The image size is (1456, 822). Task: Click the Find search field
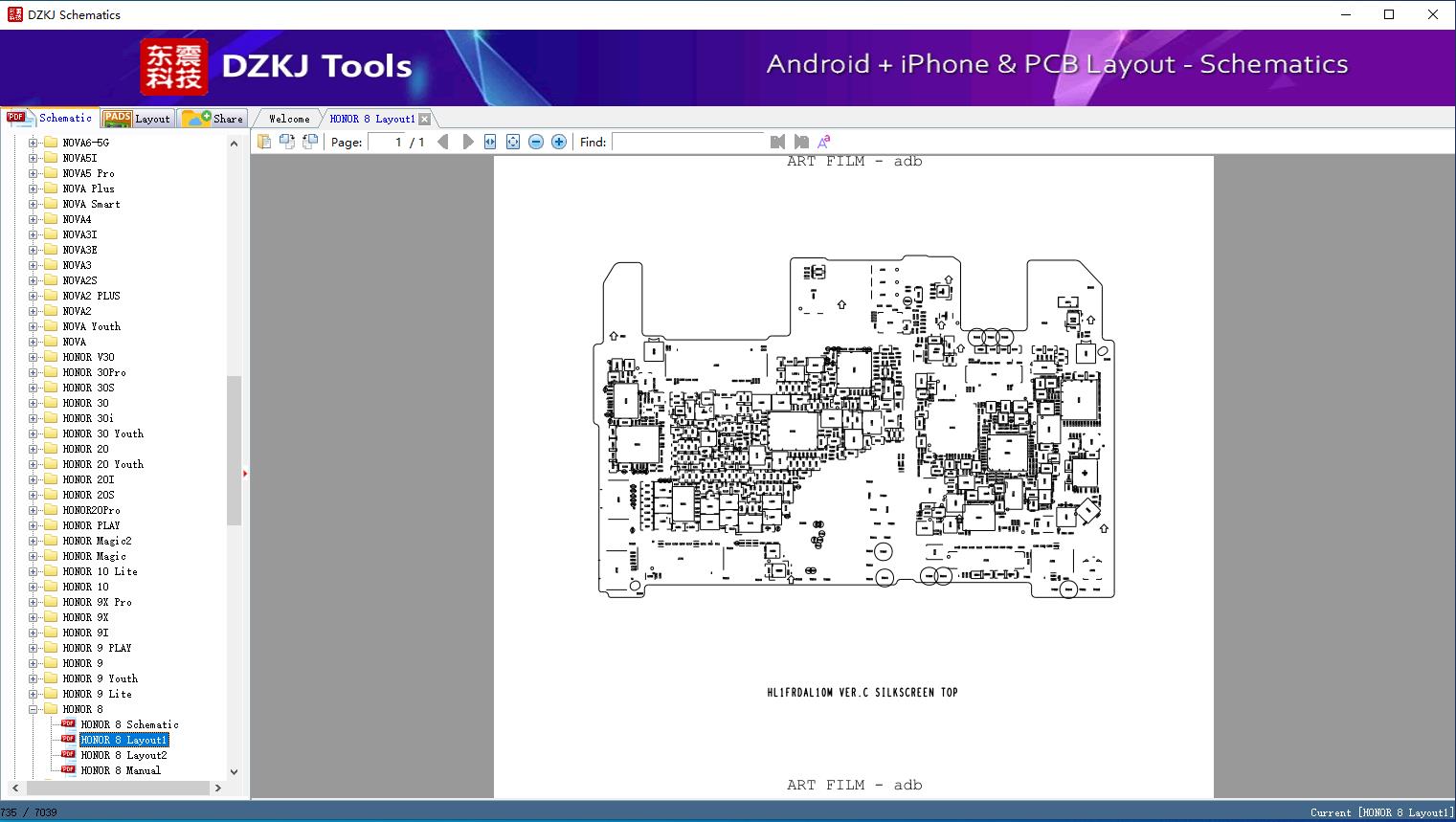click(x=688, y=142)
